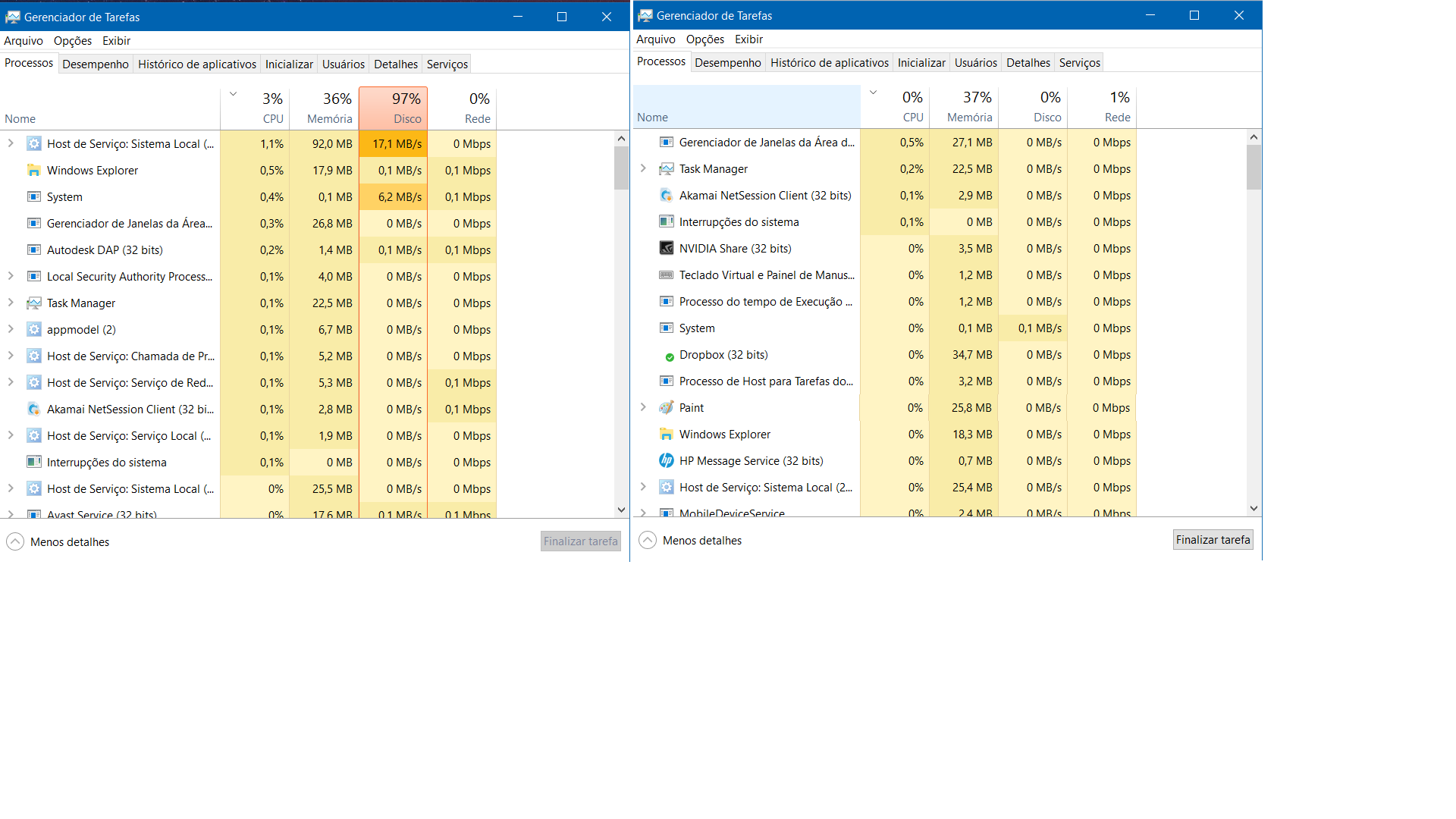
Task: Expand the Paint process row
Action: point(643,406)
